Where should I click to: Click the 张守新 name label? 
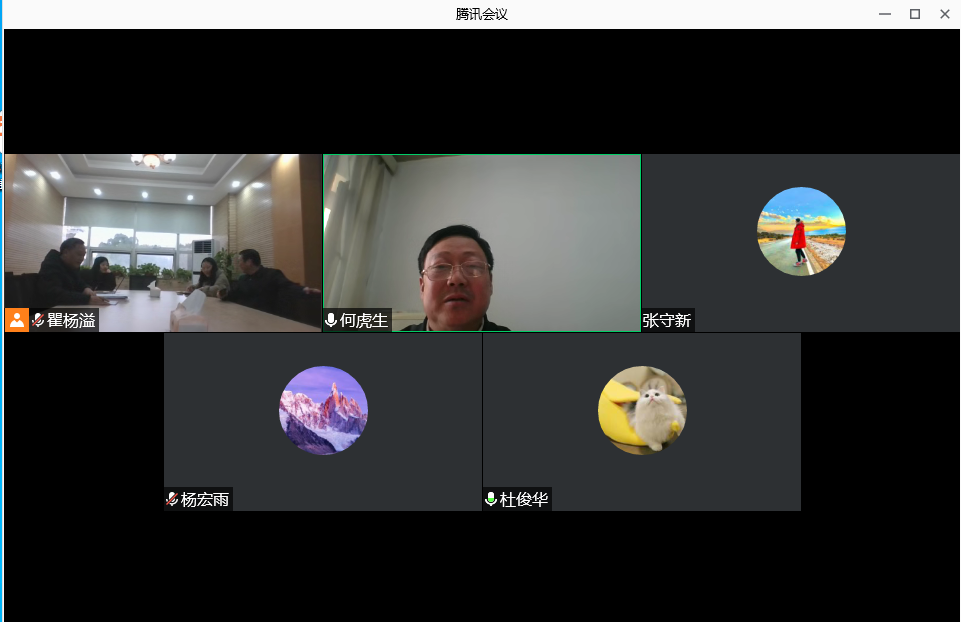pyautogui.click(x=667, y=320)
